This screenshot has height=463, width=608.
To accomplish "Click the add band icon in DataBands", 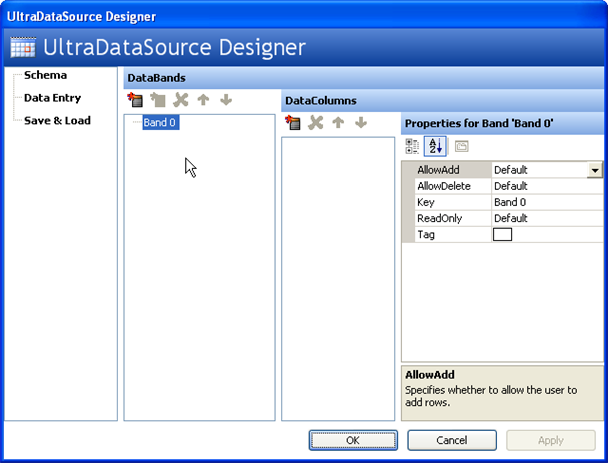I will [135, 100].
